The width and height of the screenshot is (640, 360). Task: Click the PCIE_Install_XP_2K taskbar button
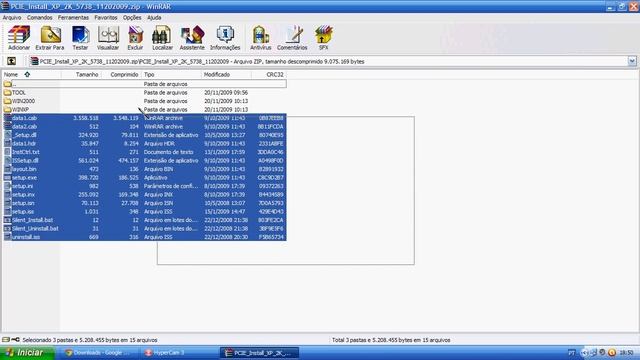(260, 353)
